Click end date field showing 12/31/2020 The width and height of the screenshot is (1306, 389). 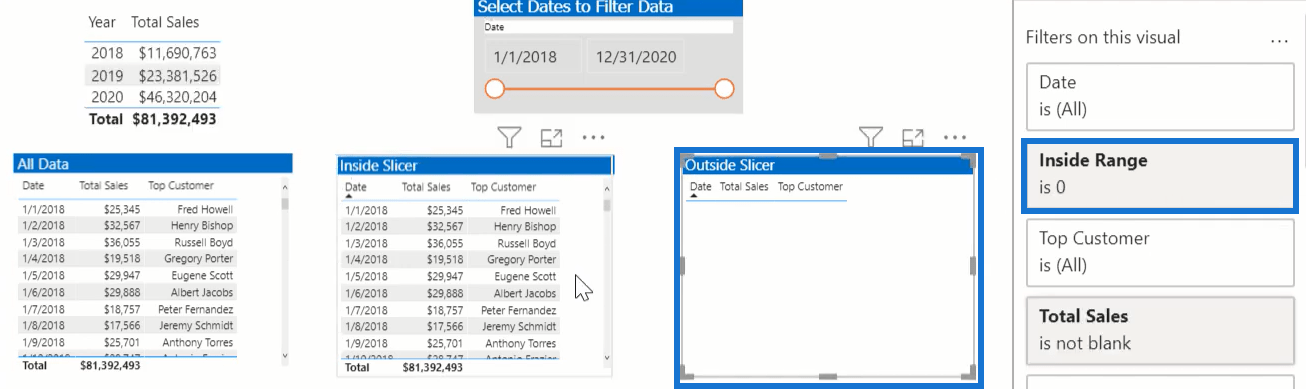coord(636,57)
